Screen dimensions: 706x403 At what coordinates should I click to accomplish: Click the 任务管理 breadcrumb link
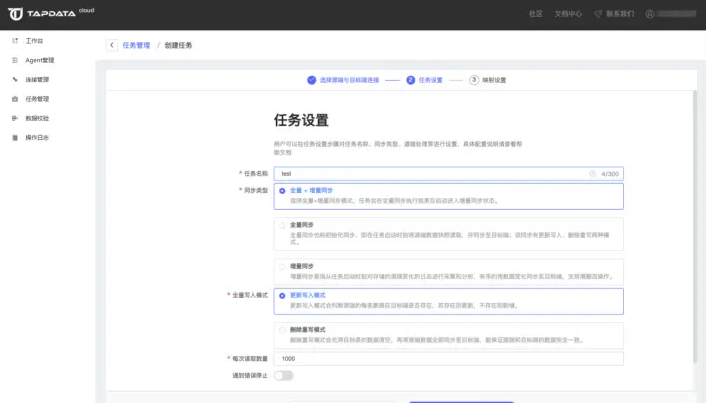tap(135, 46)
